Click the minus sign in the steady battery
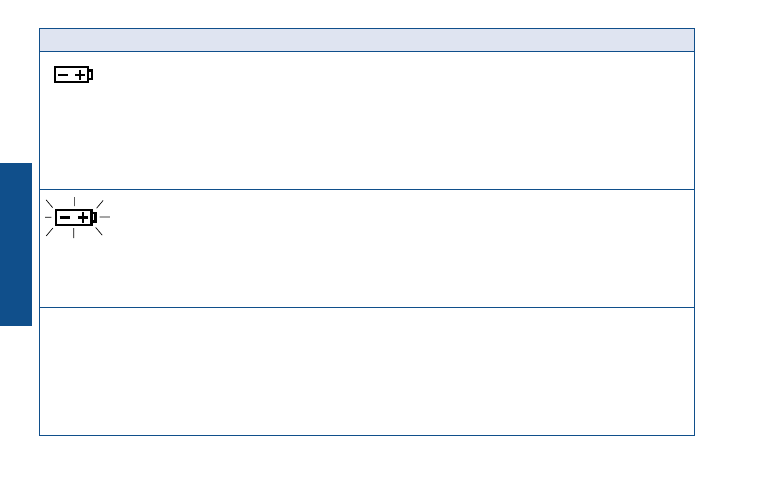Image resolution: width=757 pixels, height=490 pixels. point(63,75)
